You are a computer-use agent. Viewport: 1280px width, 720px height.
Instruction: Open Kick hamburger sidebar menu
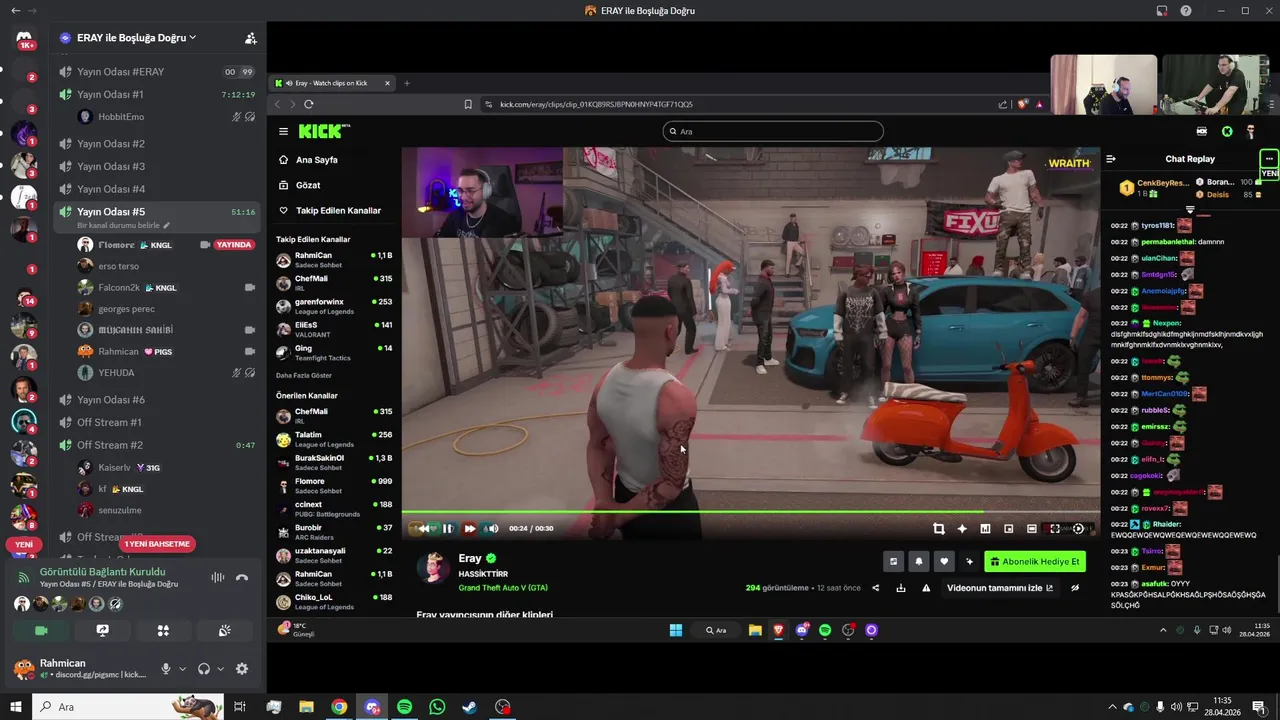(283, 131)
